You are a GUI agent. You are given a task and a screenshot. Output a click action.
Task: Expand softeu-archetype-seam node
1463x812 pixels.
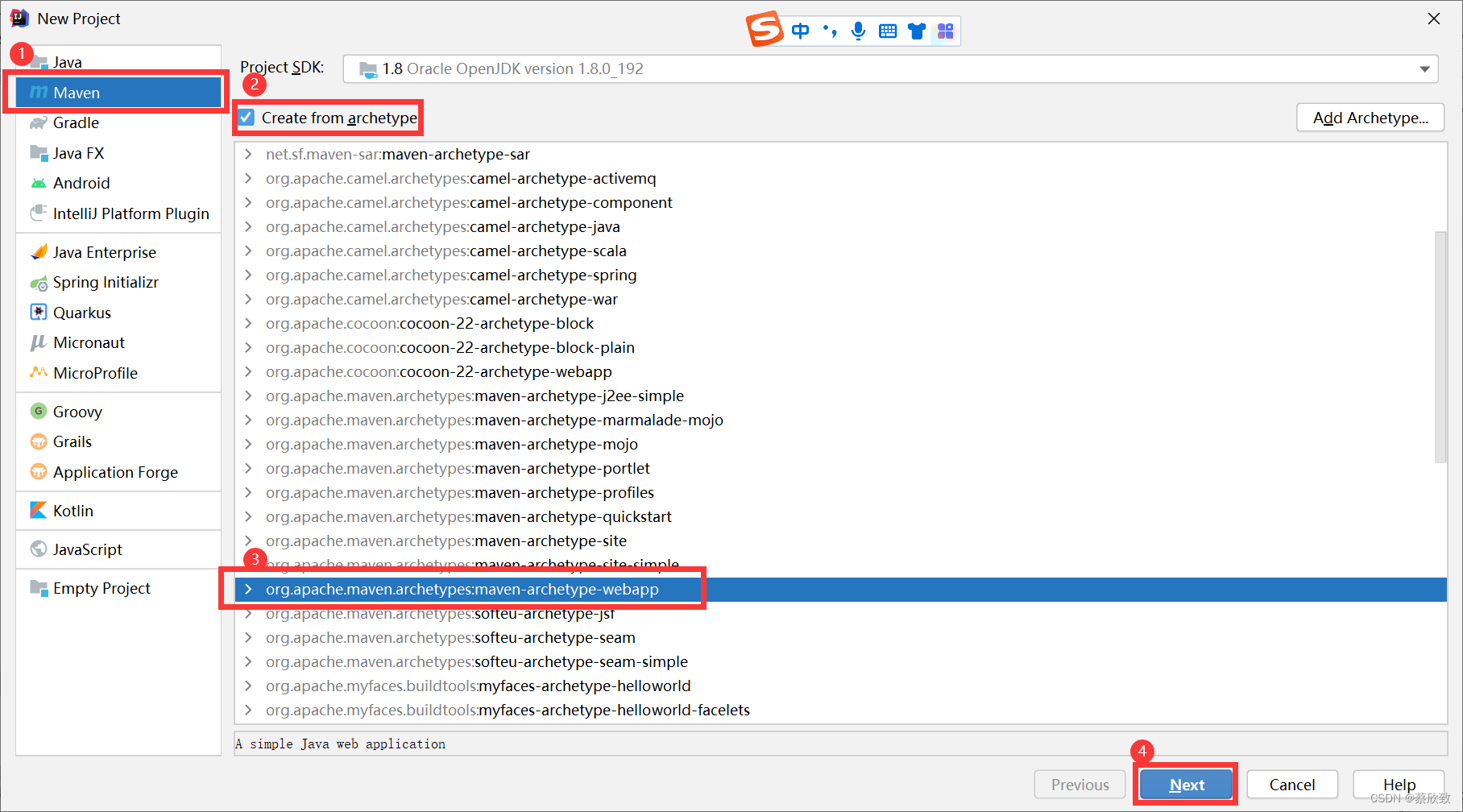[248, 637]
